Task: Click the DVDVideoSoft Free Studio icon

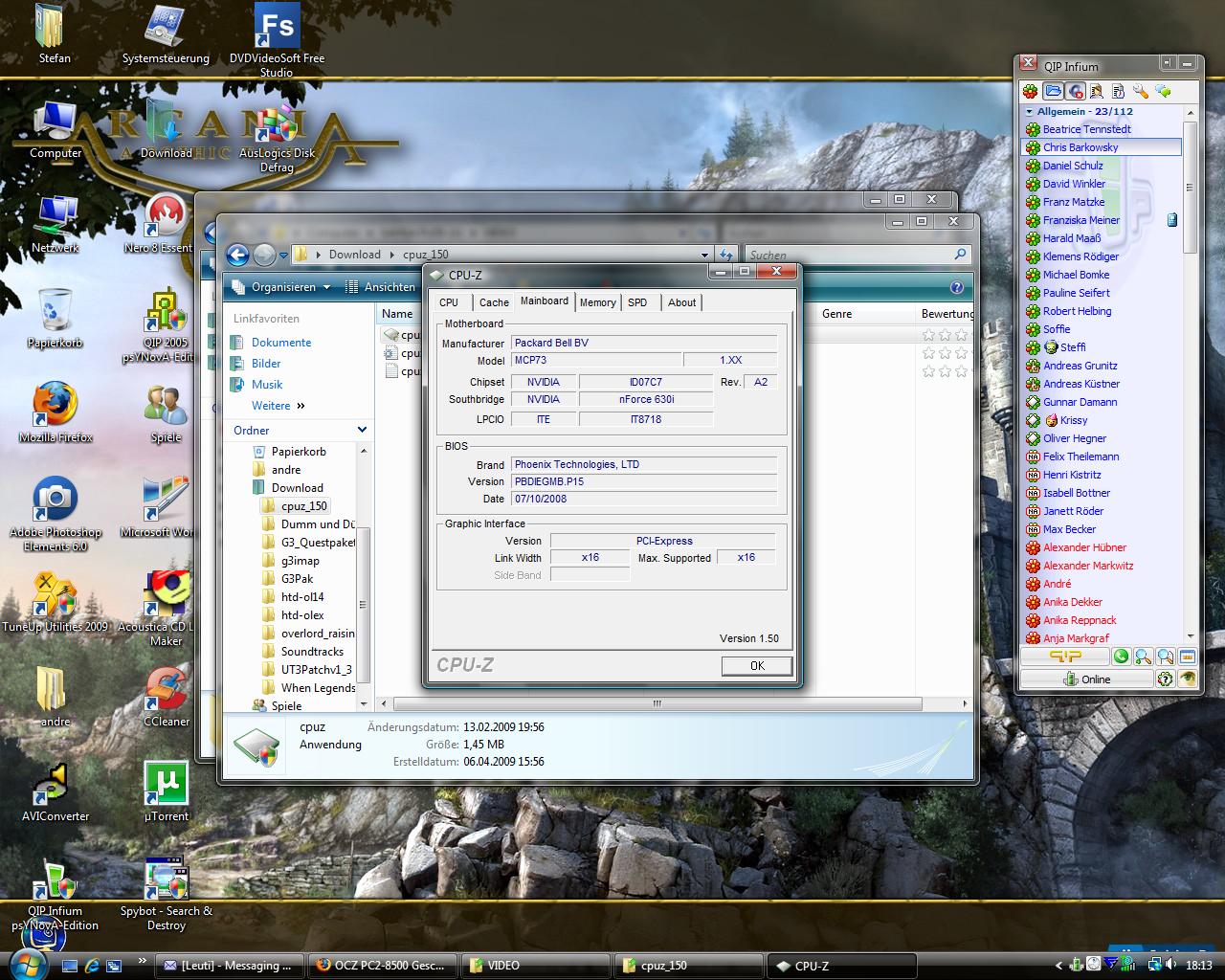Action: pyautogui.click(x=277, y=40)
